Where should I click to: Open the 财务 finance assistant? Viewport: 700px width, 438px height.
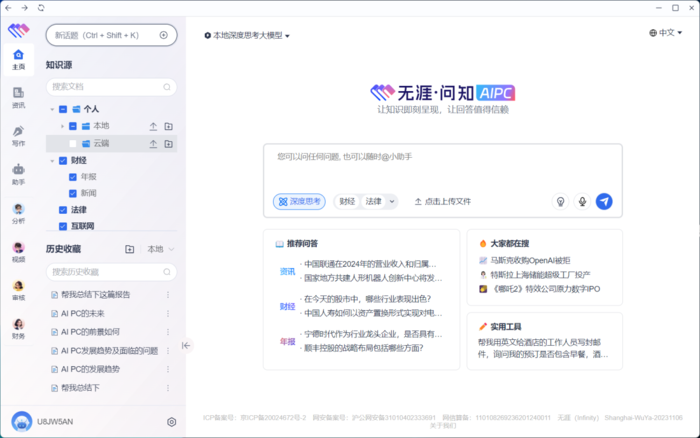point(18,329)
